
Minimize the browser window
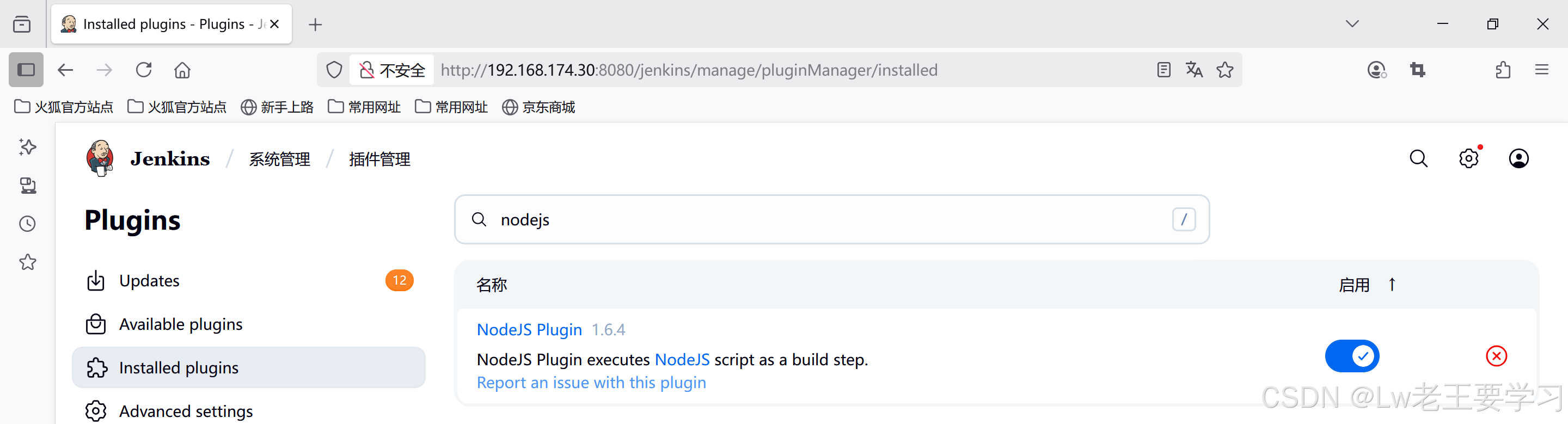tap(1442, 24)
